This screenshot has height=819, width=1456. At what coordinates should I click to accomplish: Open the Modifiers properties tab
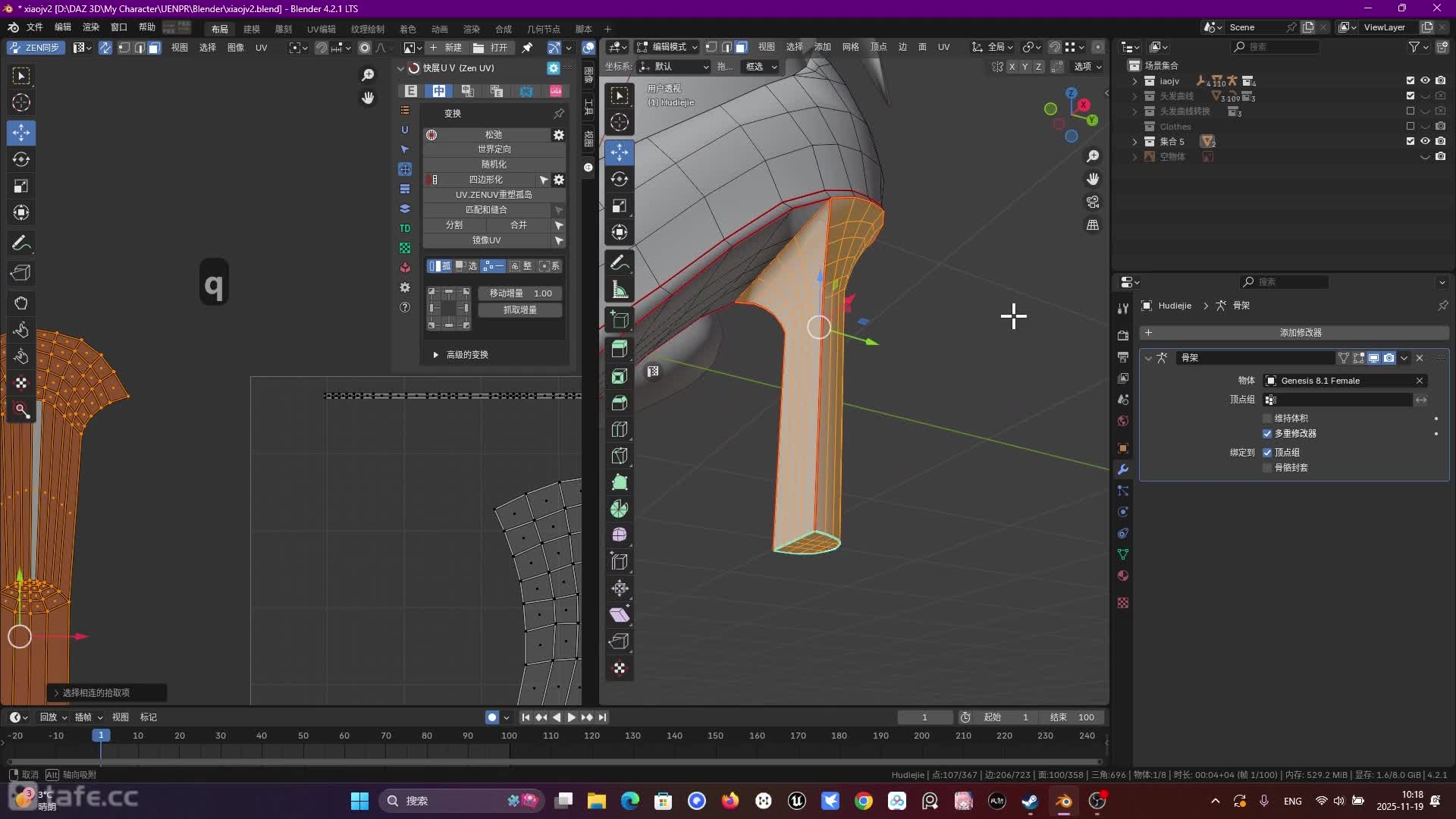1123,469
